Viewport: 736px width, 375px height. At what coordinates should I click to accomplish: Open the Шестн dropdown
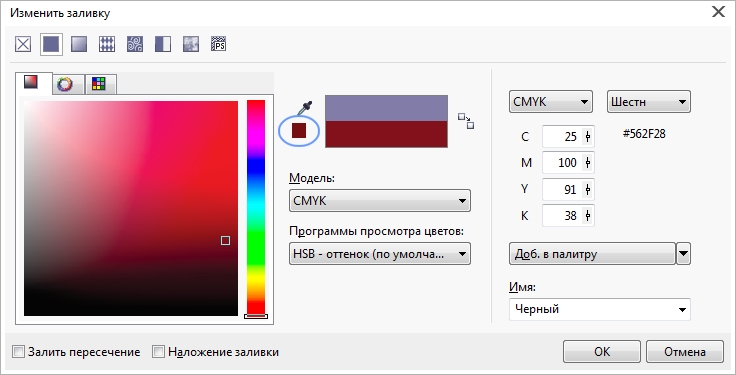649,102
